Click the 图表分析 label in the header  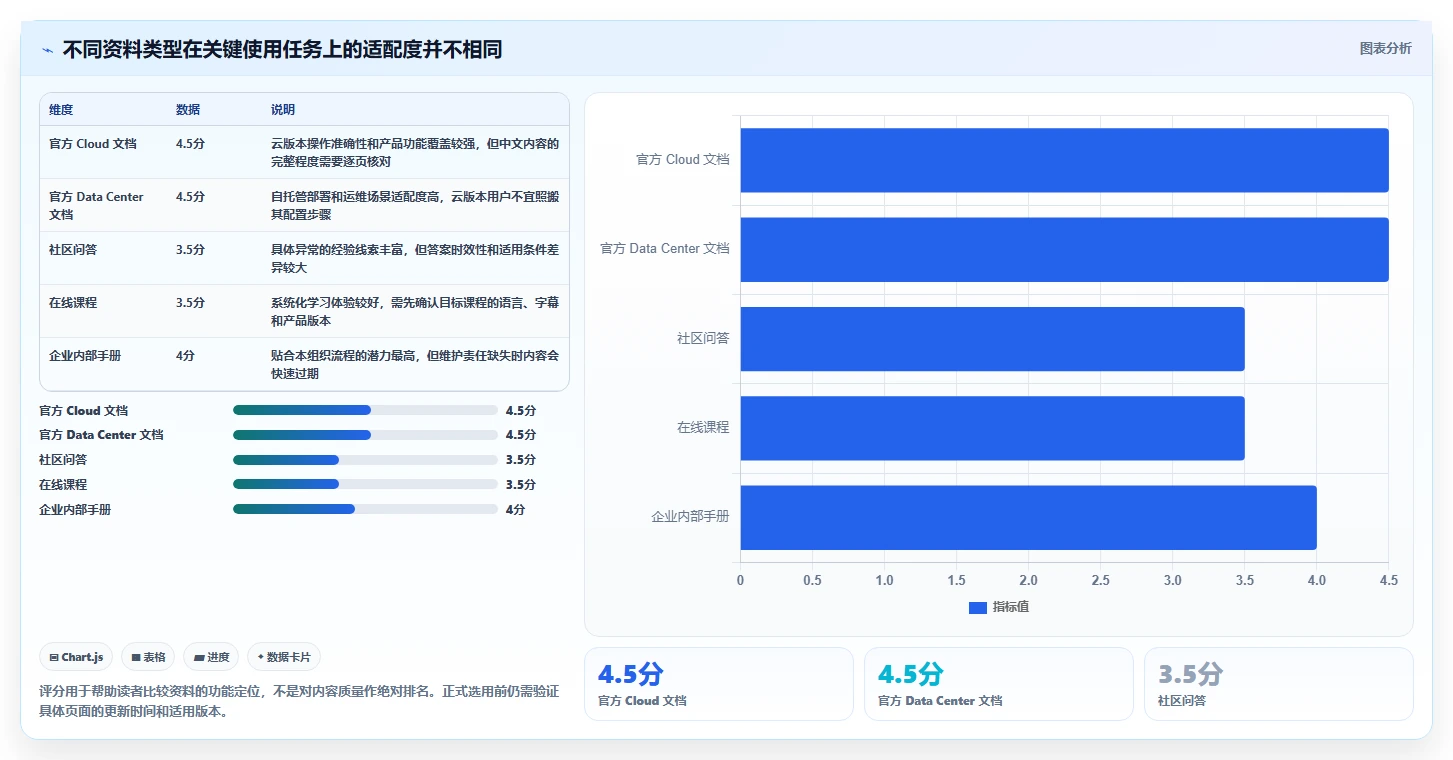[x=1386, y=48]
